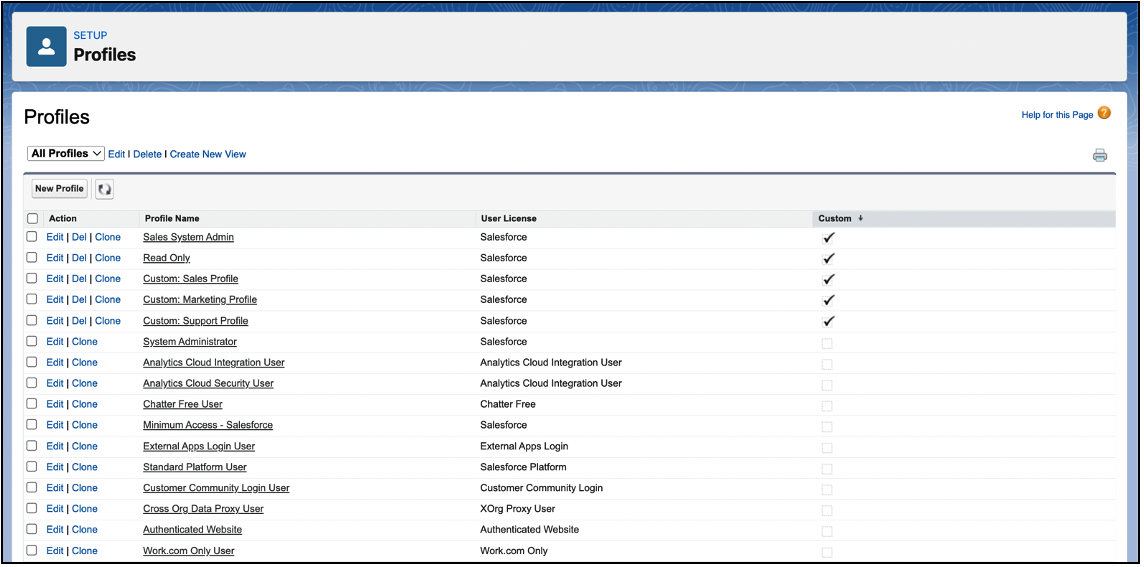Click Clone for Standard Platform User
The width and height of the screenshot is (1144, 567).
85,467
